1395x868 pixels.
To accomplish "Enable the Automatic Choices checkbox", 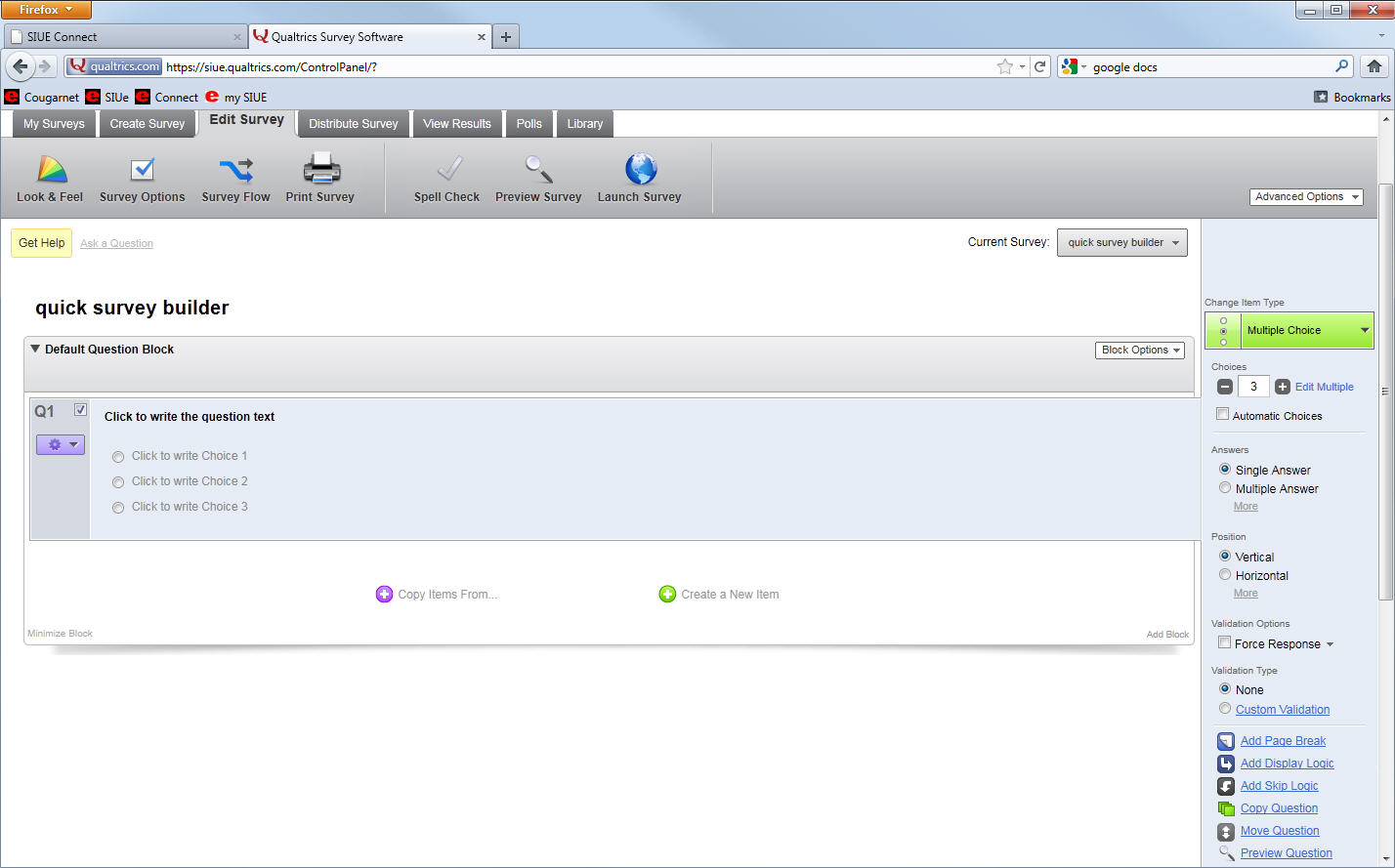I will click(x=1222, y=415).
